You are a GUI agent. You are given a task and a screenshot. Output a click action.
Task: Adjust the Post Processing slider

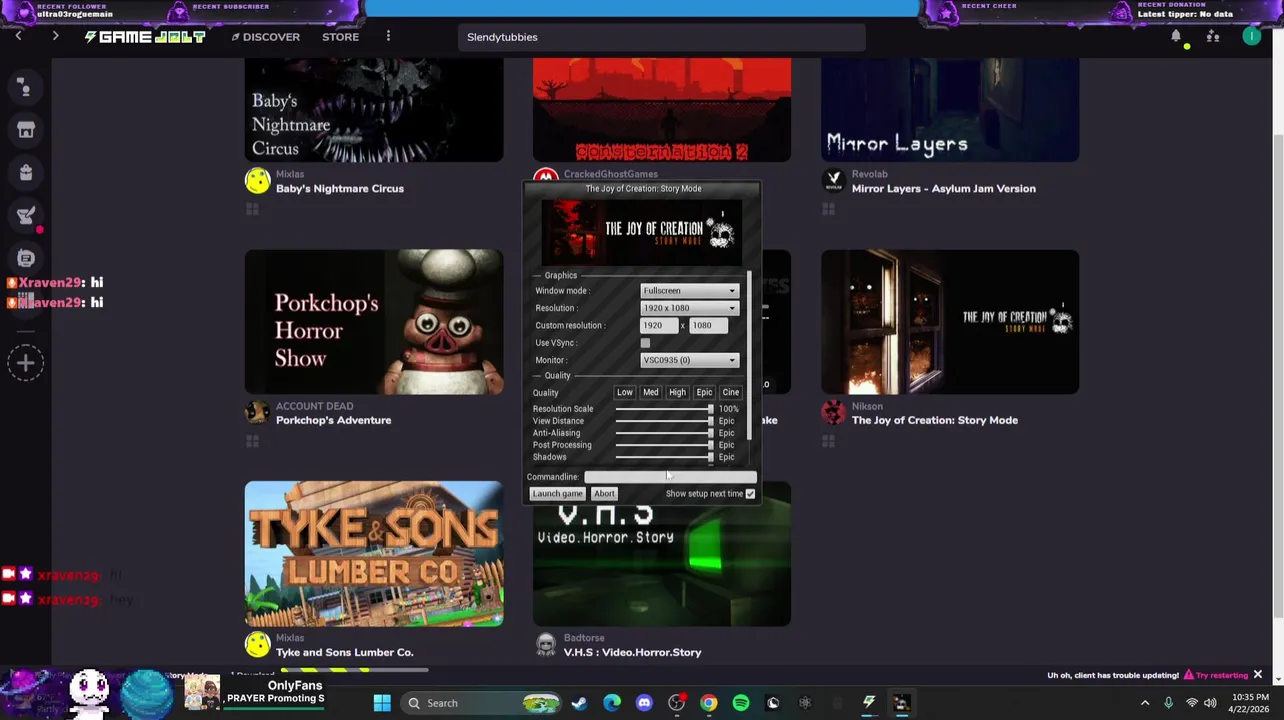pyautogui.click(x=664, y=445)
